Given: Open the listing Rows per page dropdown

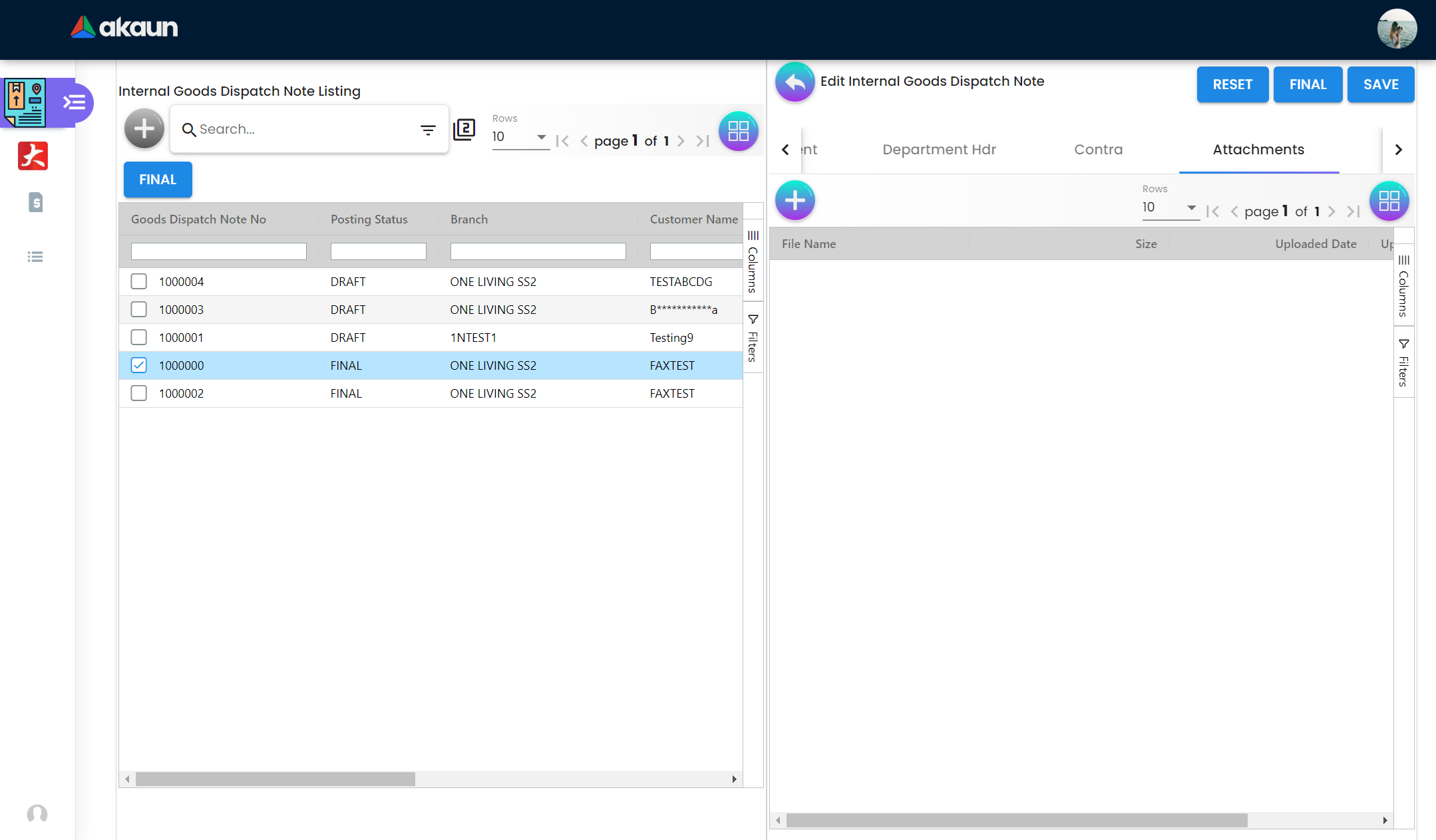Looking at the screenshot, I should [x=520, y=137].
